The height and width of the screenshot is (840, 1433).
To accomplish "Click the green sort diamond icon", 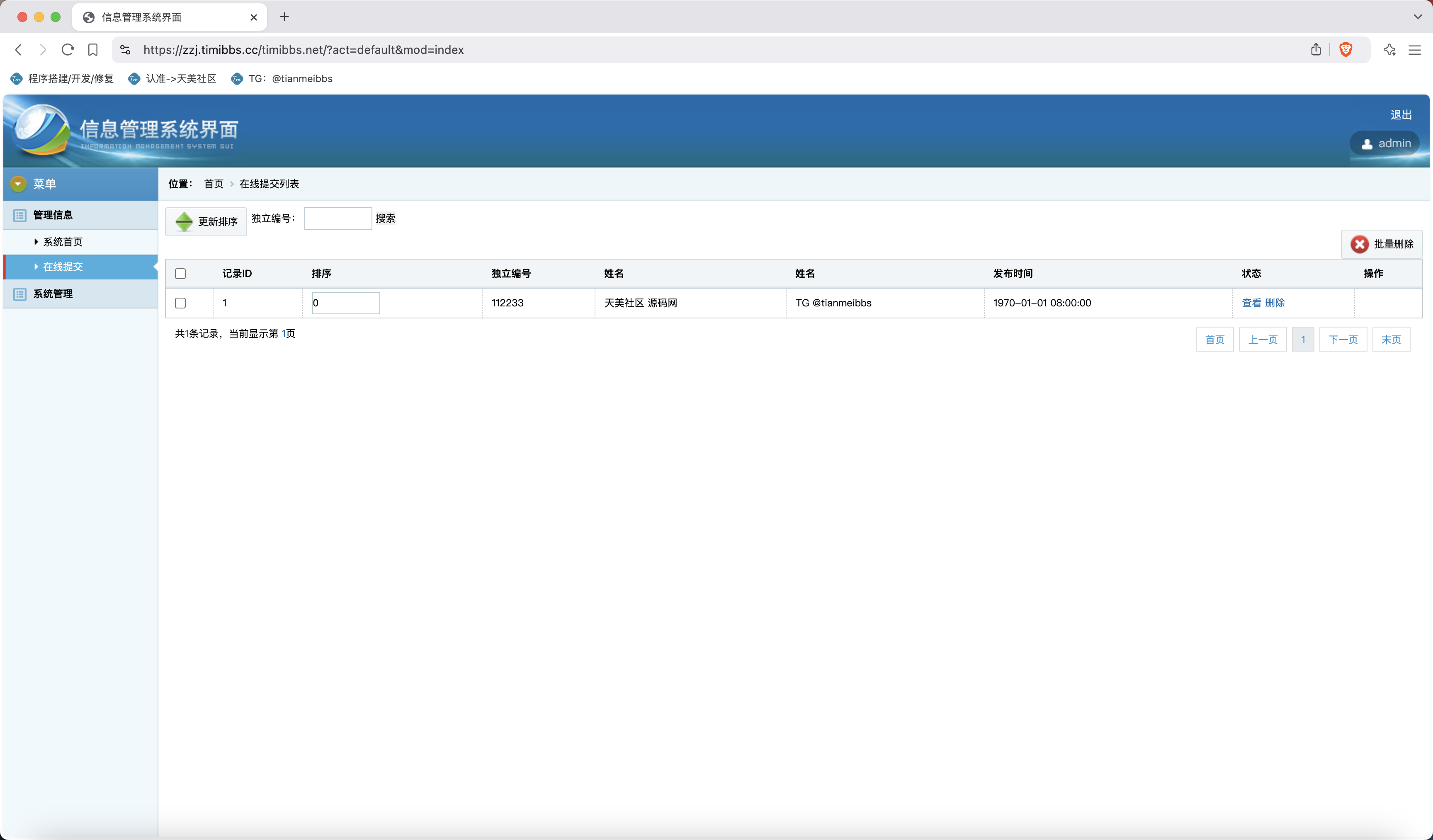I will (184, 222).
